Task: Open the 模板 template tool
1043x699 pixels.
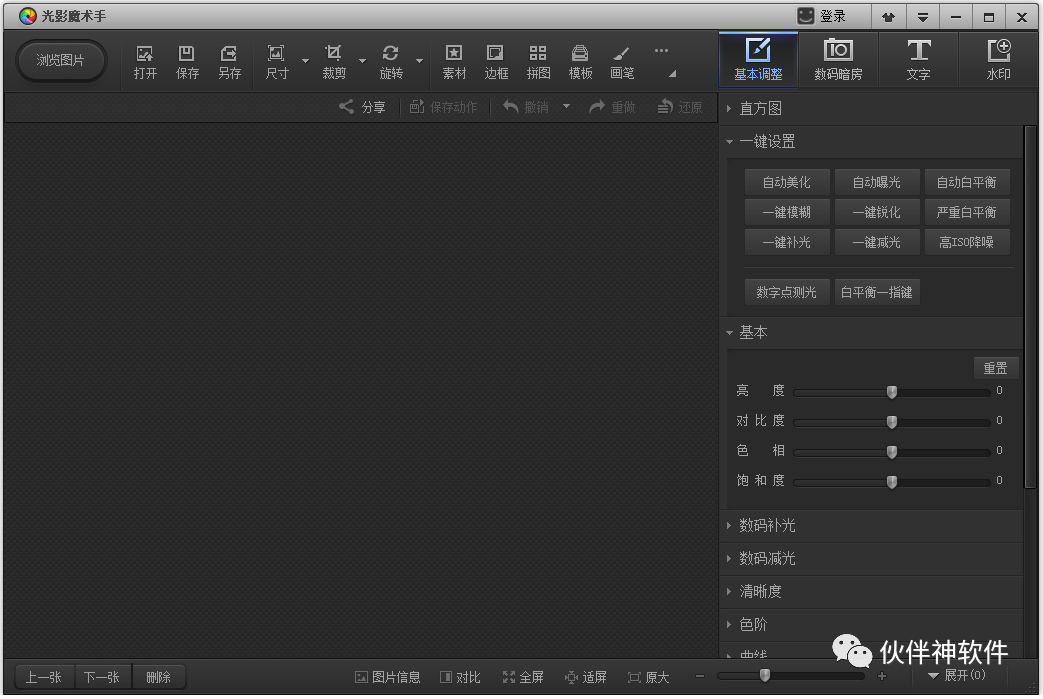Action: [580, 63]
